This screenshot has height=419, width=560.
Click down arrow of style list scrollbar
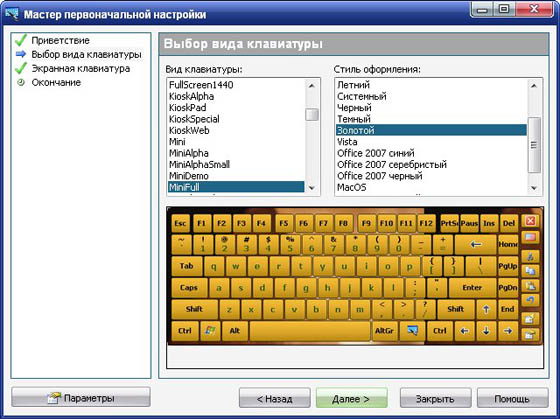point(534,188)
